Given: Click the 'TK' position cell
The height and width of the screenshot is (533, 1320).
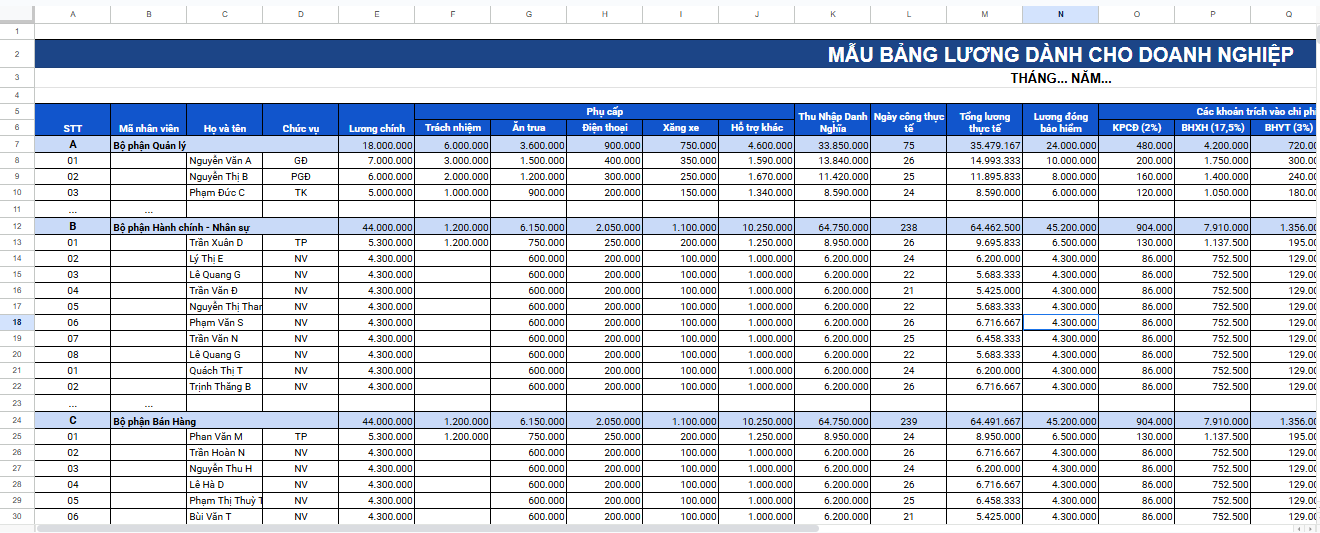Looking at the screenshot, I should pos(300,193).
